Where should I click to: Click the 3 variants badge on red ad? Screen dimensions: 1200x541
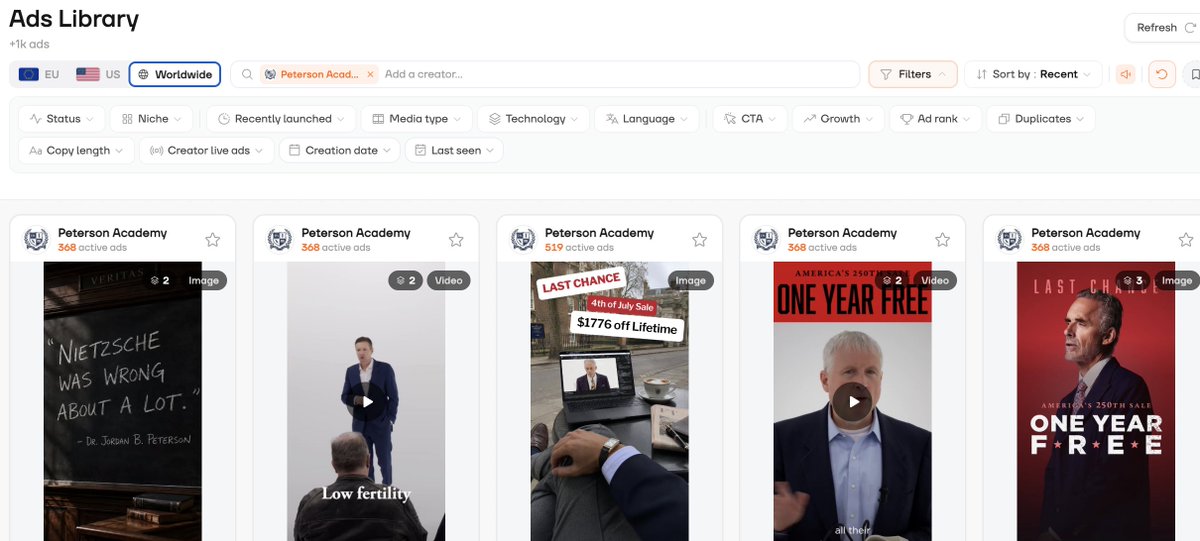tap(1134, 281)
